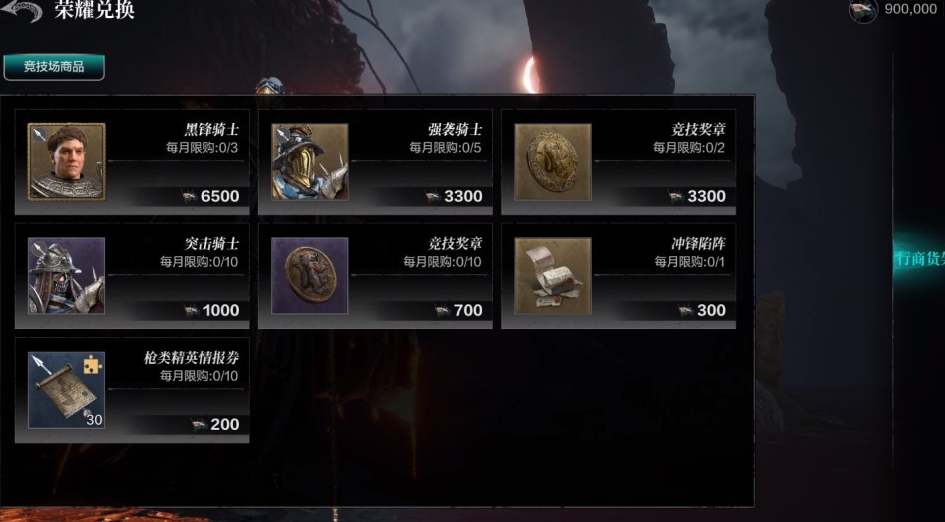Buy 强袭骑士 for 3300 honor
The height and width of the screenshot is (522, 945).
point(454,197)
